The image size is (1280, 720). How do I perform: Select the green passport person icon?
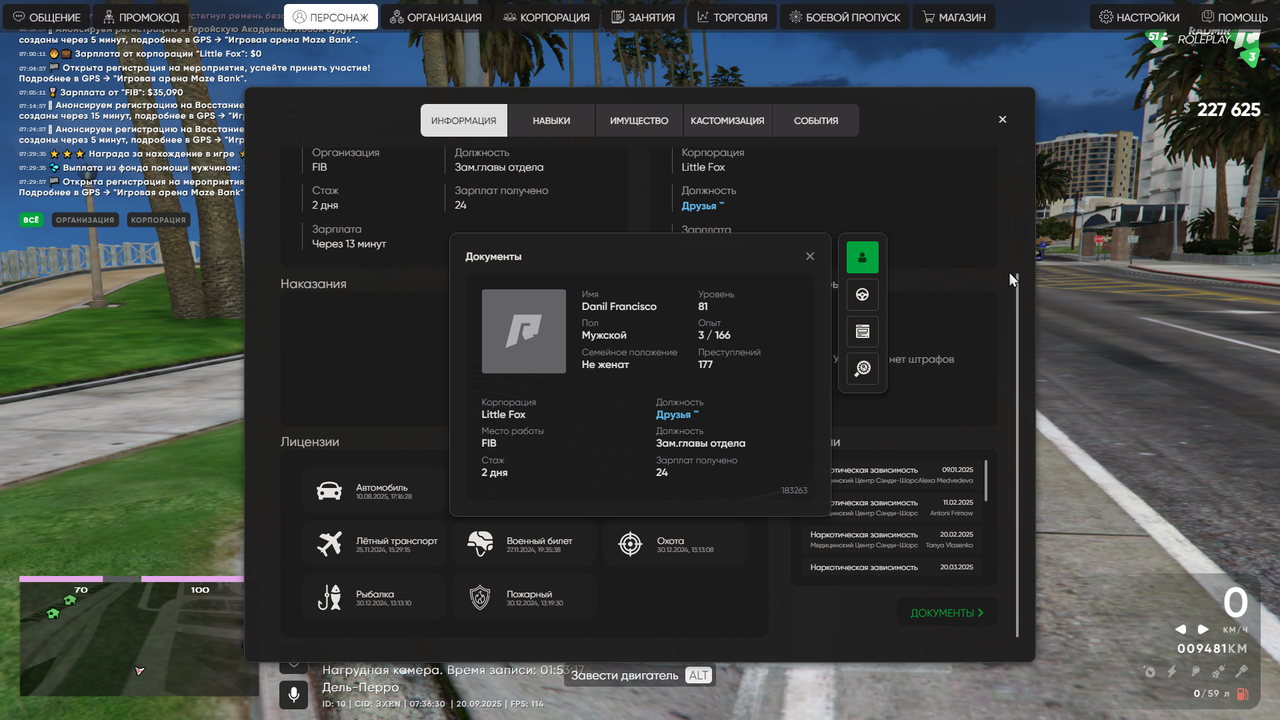coord(862,257)
